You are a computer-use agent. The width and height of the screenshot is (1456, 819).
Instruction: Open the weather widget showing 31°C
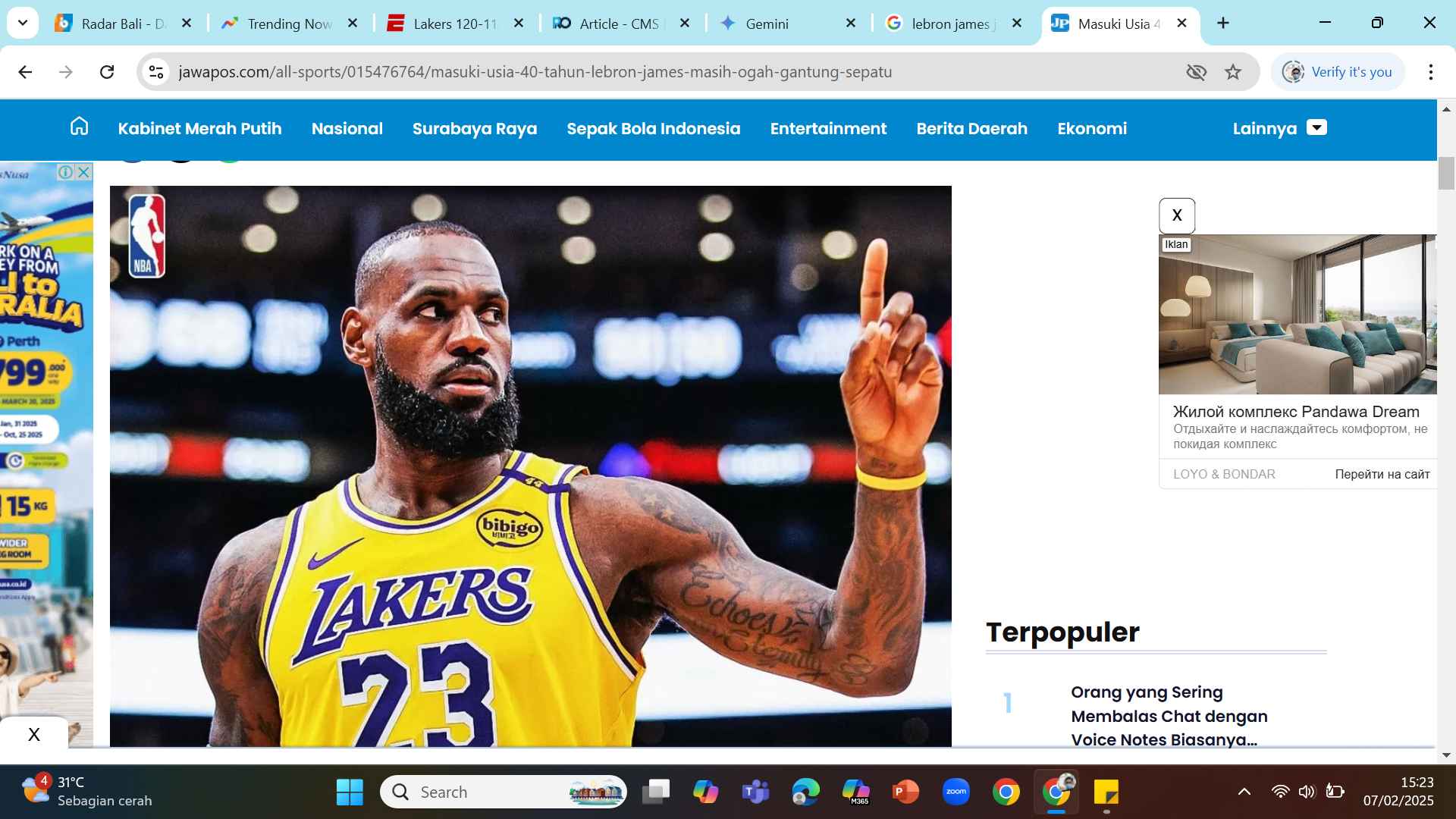86,792
